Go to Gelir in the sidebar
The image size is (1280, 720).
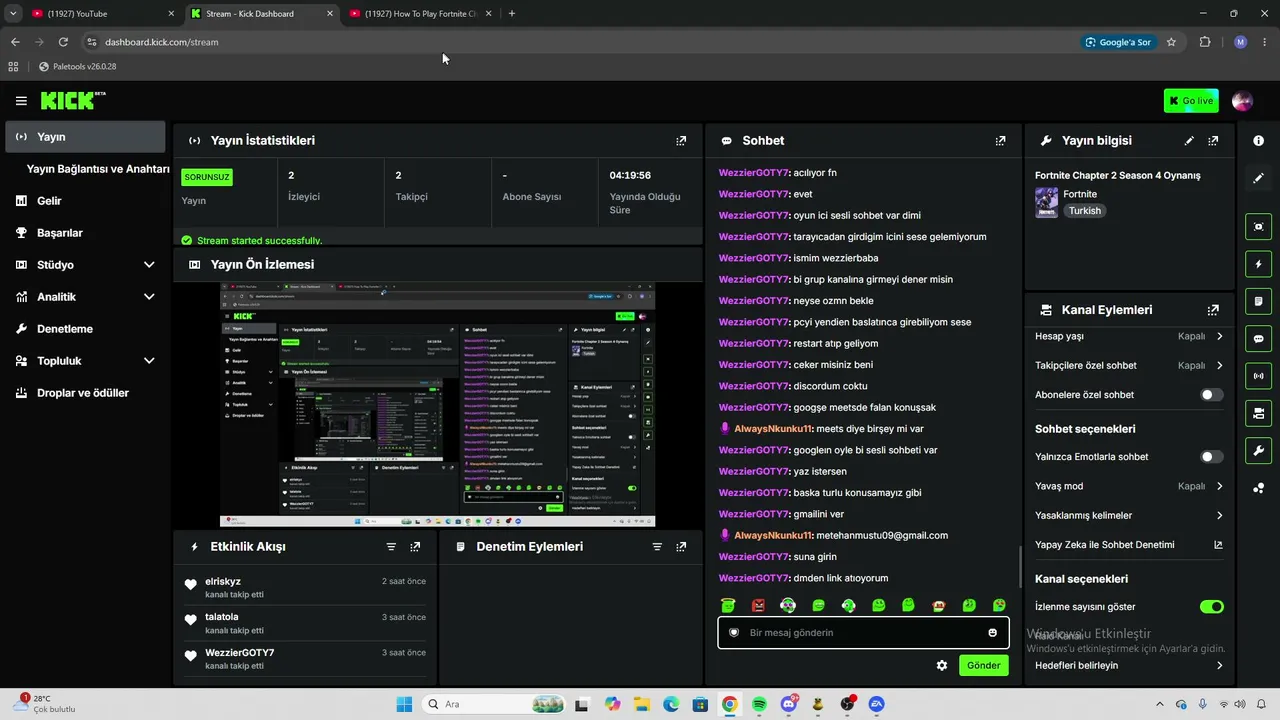coord(85,201)
